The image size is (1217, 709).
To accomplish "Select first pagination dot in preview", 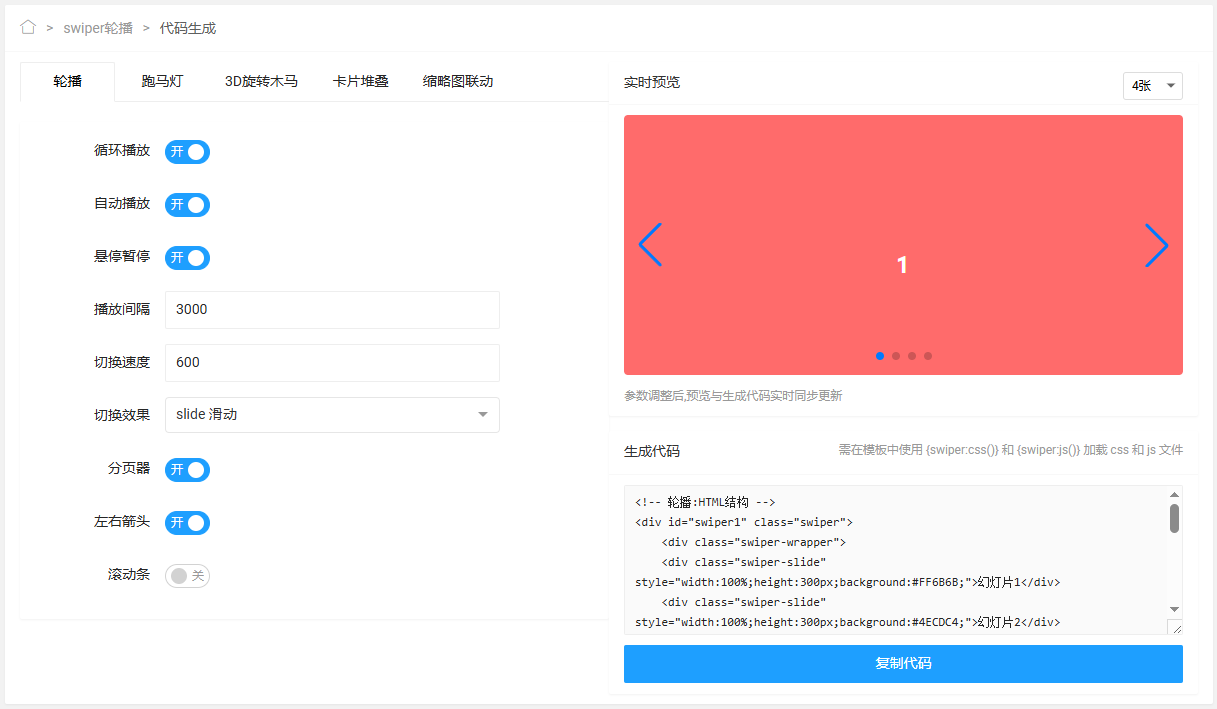I will (x=880, y=356).
